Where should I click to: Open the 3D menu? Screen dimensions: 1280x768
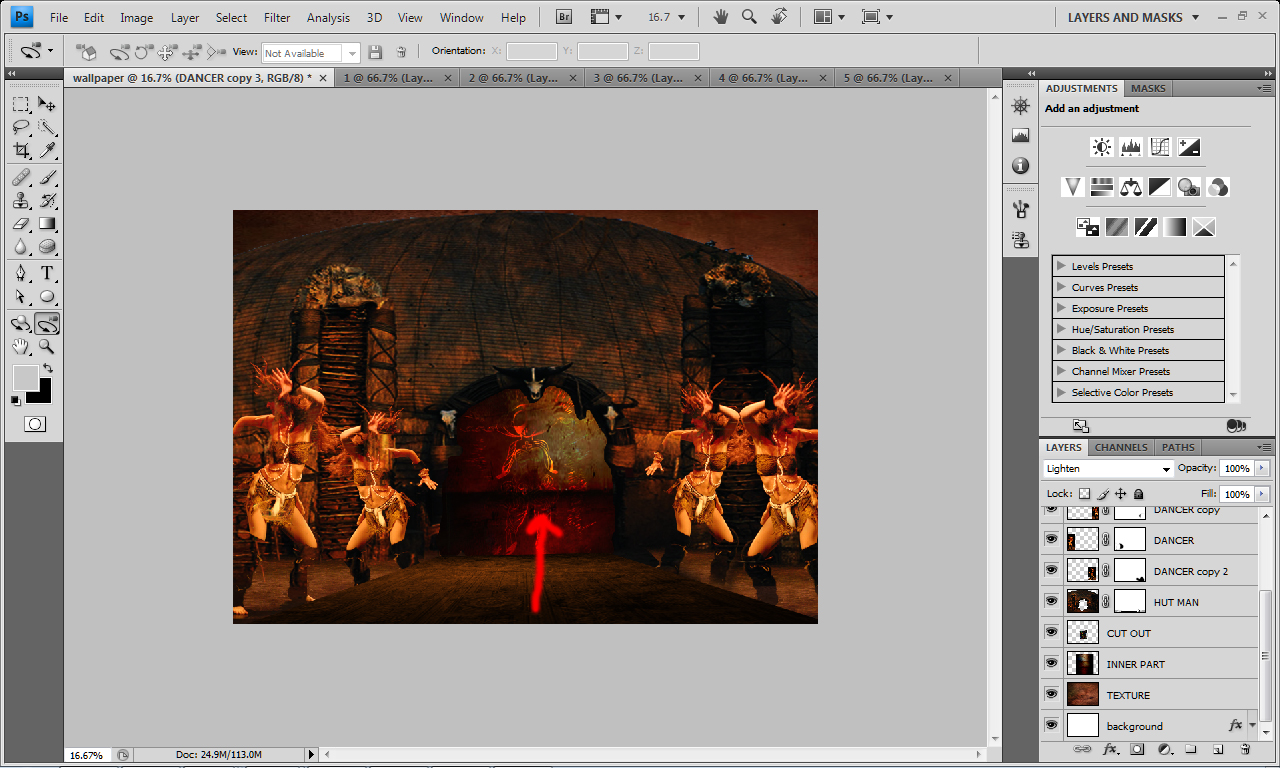[x=374, y=17]
